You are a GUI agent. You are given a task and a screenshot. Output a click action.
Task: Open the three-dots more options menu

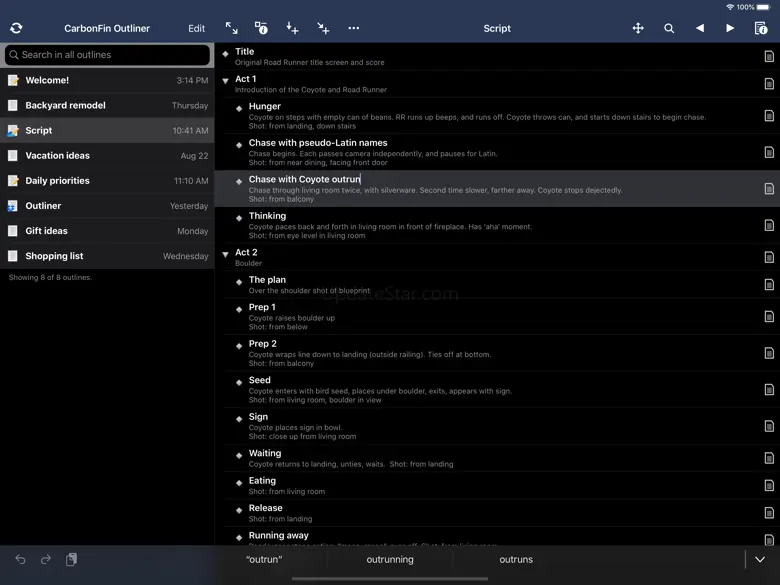click(x=354, y=28)
